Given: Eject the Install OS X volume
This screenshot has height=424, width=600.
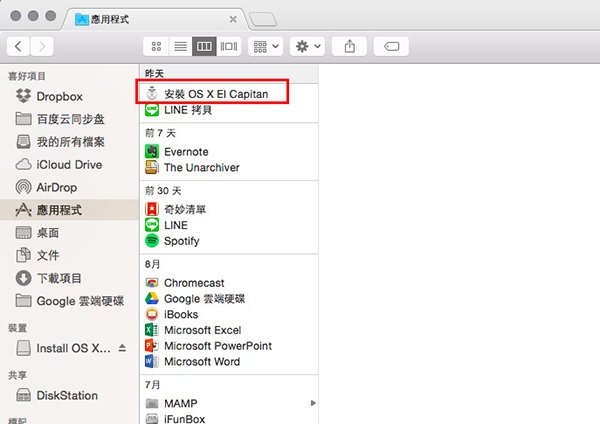Looking at the screenshot, I should pyautogui.click(x=122, y=347).
